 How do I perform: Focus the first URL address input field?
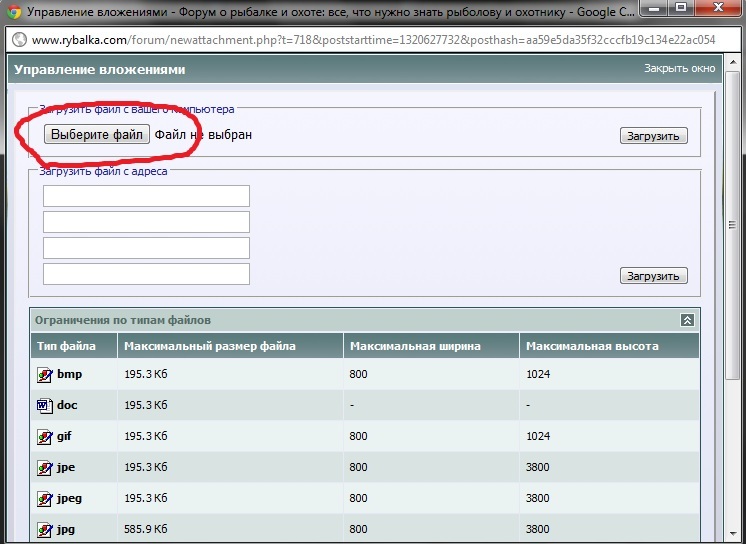(147, 196)
